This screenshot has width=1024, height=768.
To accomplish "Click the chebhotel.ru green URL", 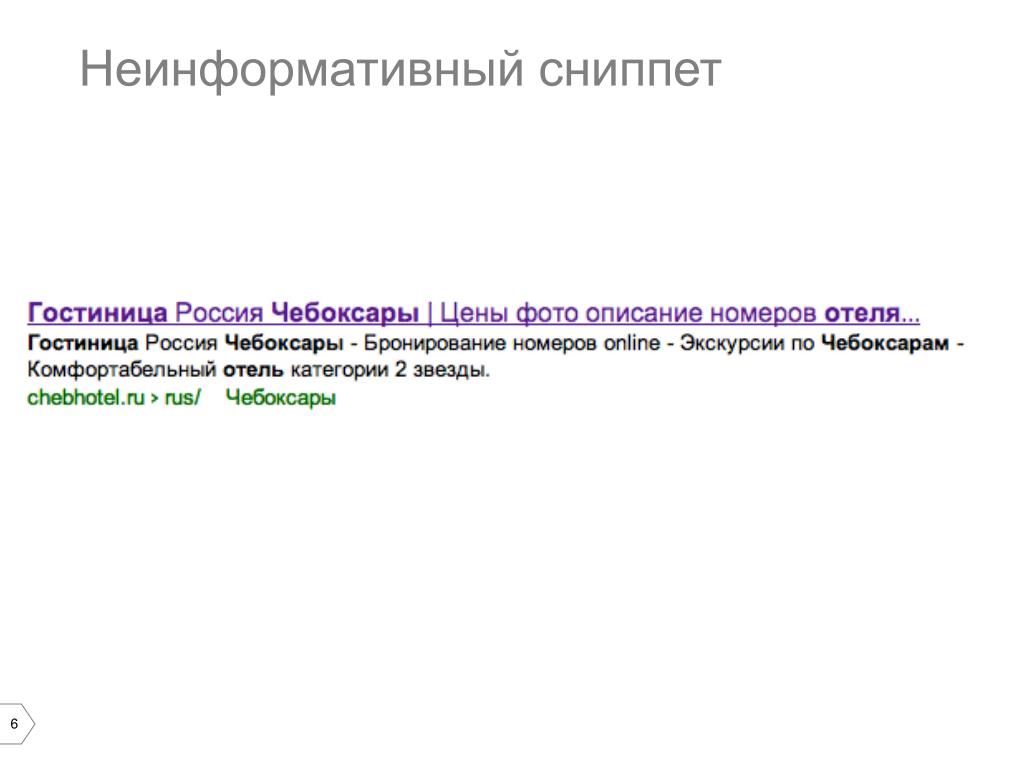I will [114, 398].
